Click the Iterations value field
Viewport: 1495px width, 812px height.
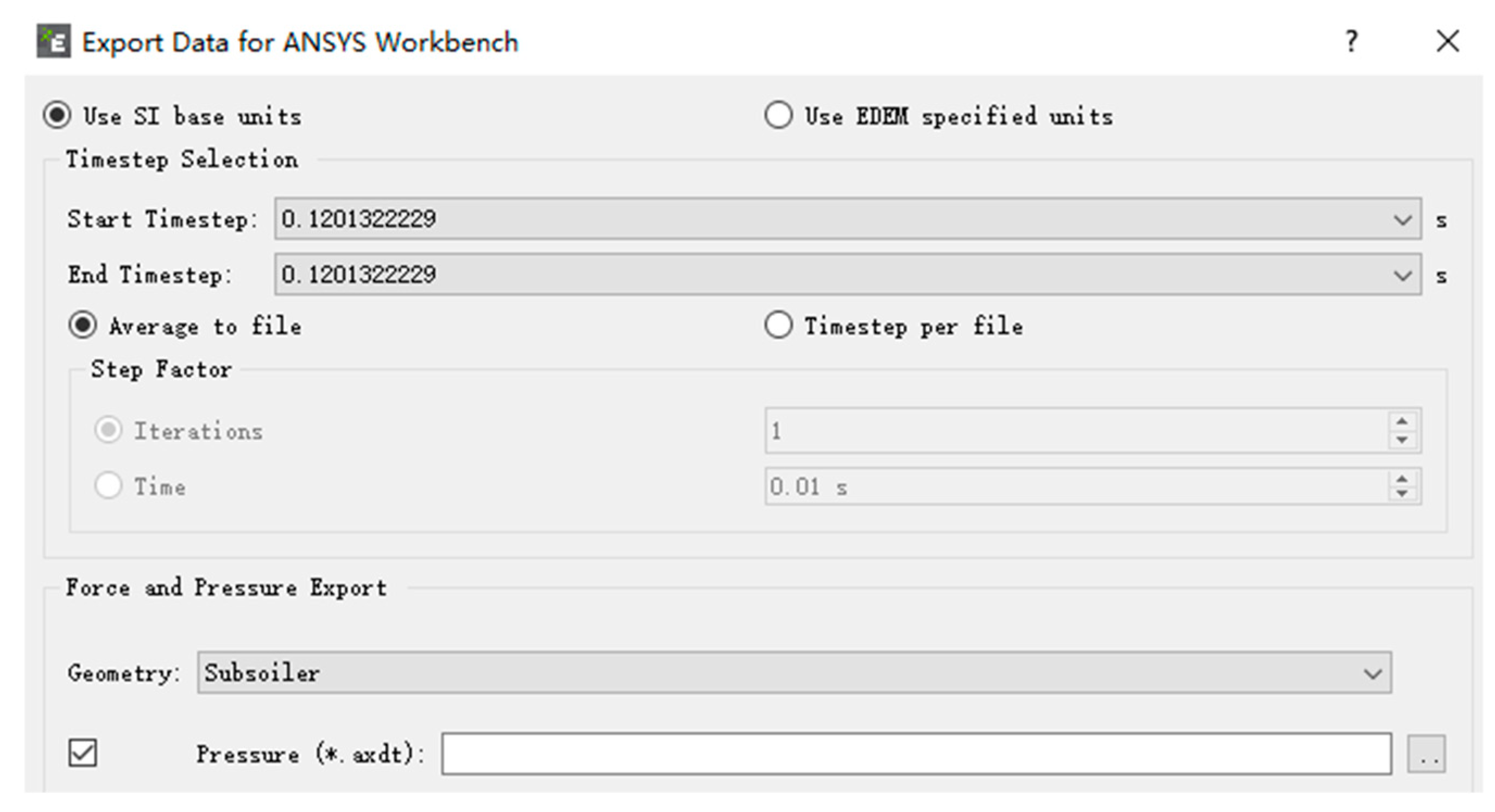point(1074,431)
